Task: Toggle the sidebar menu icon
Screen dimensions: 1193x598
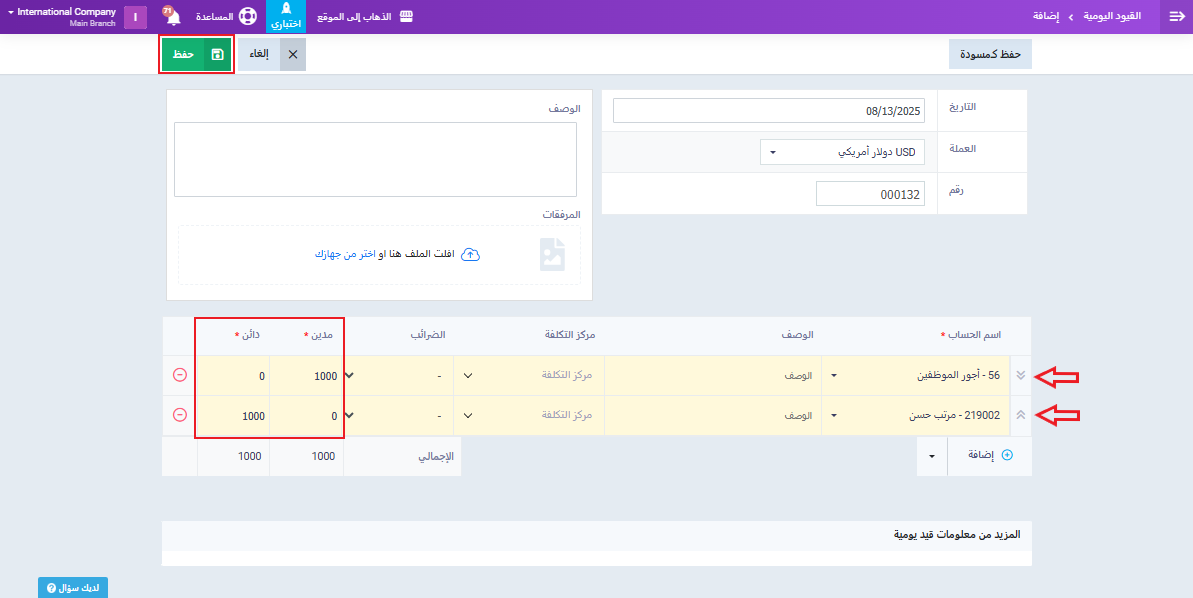Action: point(1176,17)
